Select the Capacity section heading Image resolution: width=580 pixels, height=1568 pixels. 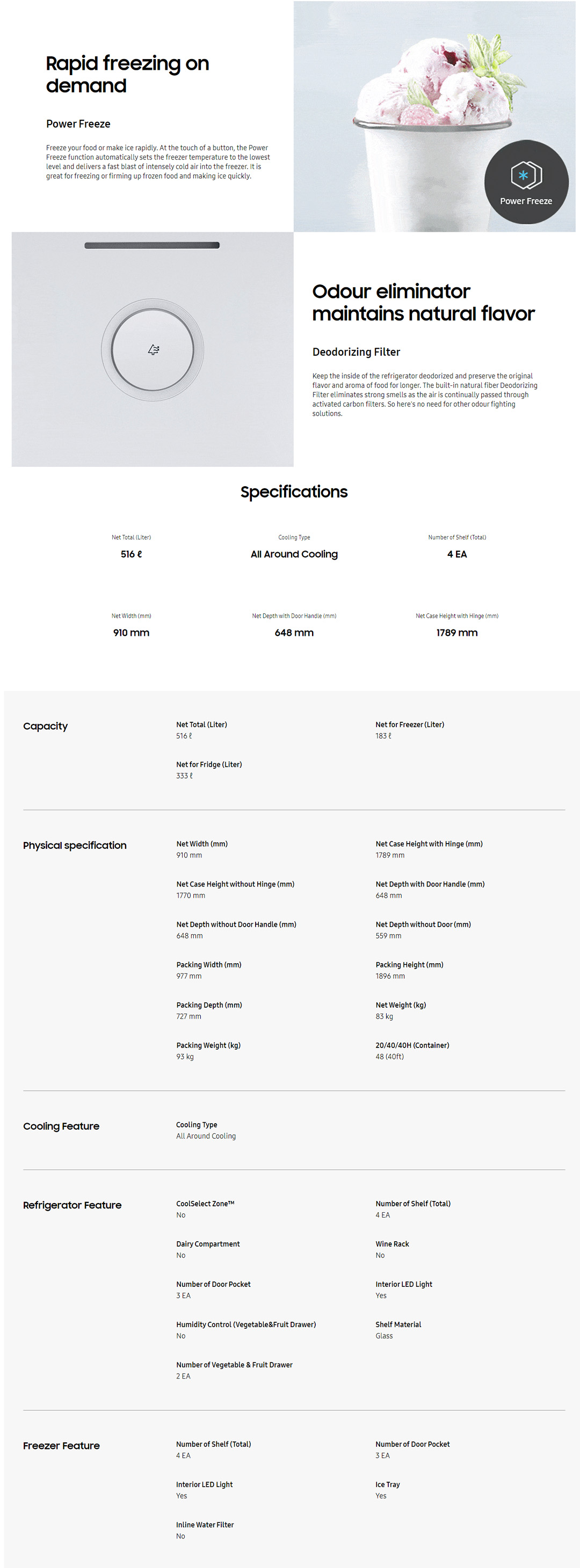tap(45, 726)
